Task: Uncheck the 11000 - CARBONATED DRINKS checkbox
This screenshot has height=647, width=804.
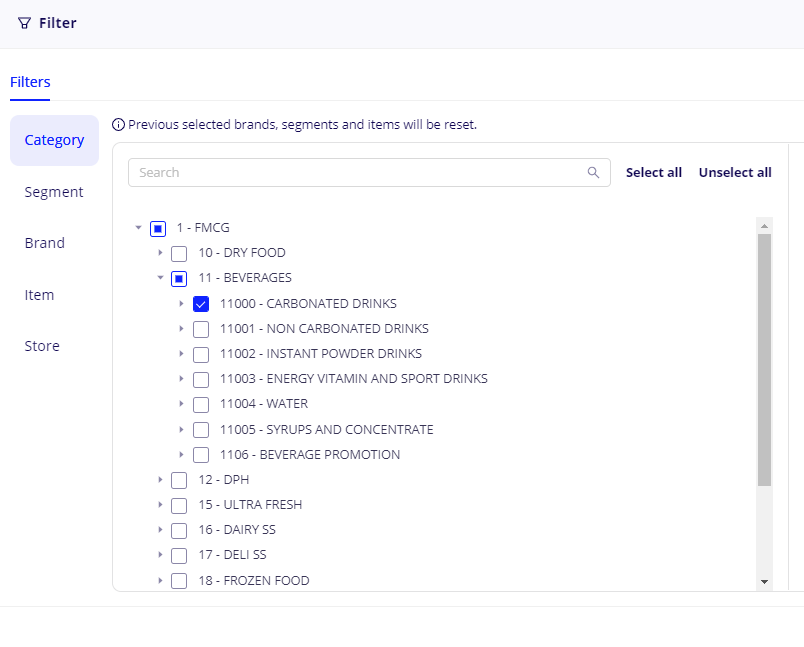Action: pyautogui.click(x=201, y=304)
